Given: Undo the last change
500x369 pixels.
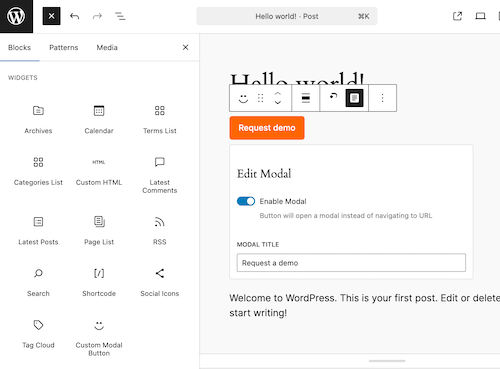Looking at the screenshot, I should point(74,16).
